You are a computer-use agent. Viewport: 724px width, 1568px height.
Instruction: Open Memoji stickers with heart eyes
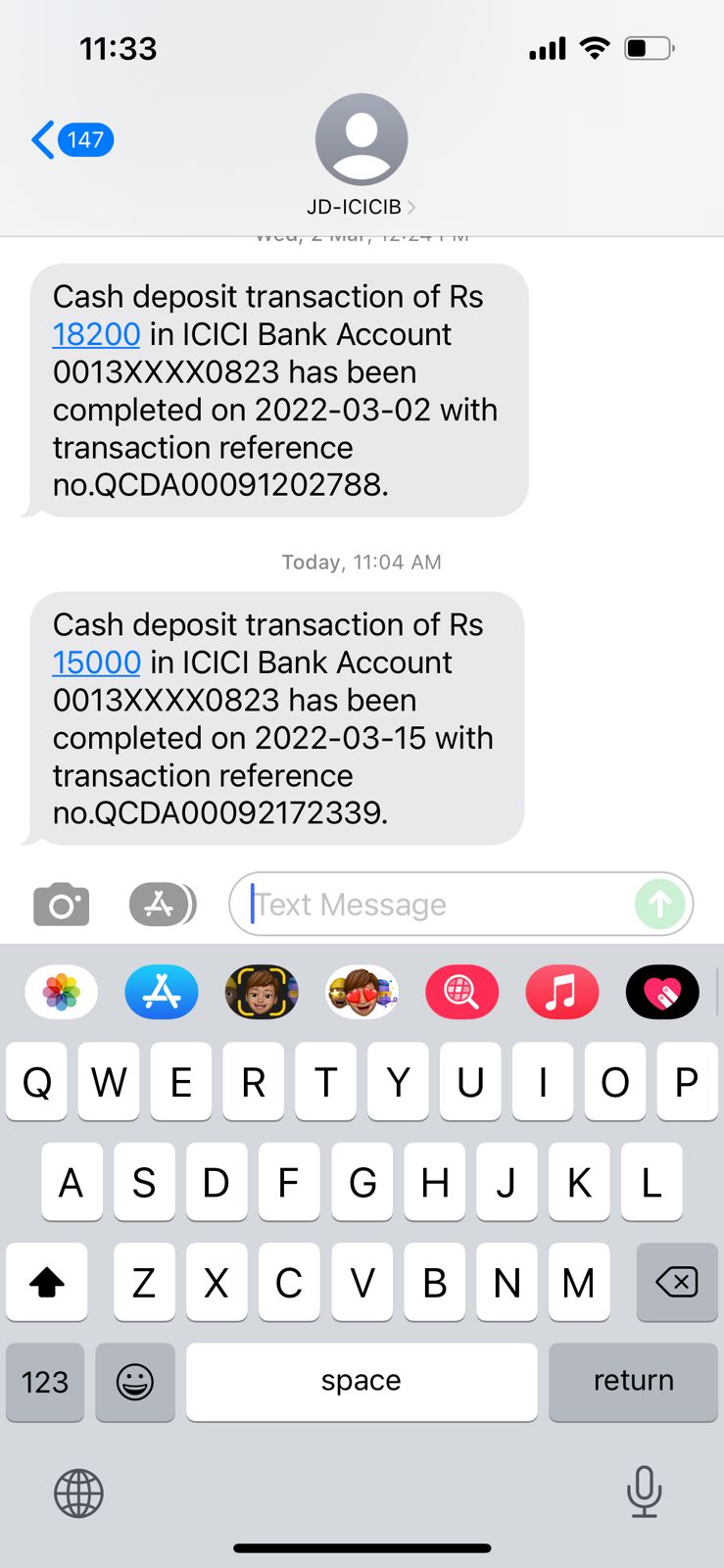point(362,992)
